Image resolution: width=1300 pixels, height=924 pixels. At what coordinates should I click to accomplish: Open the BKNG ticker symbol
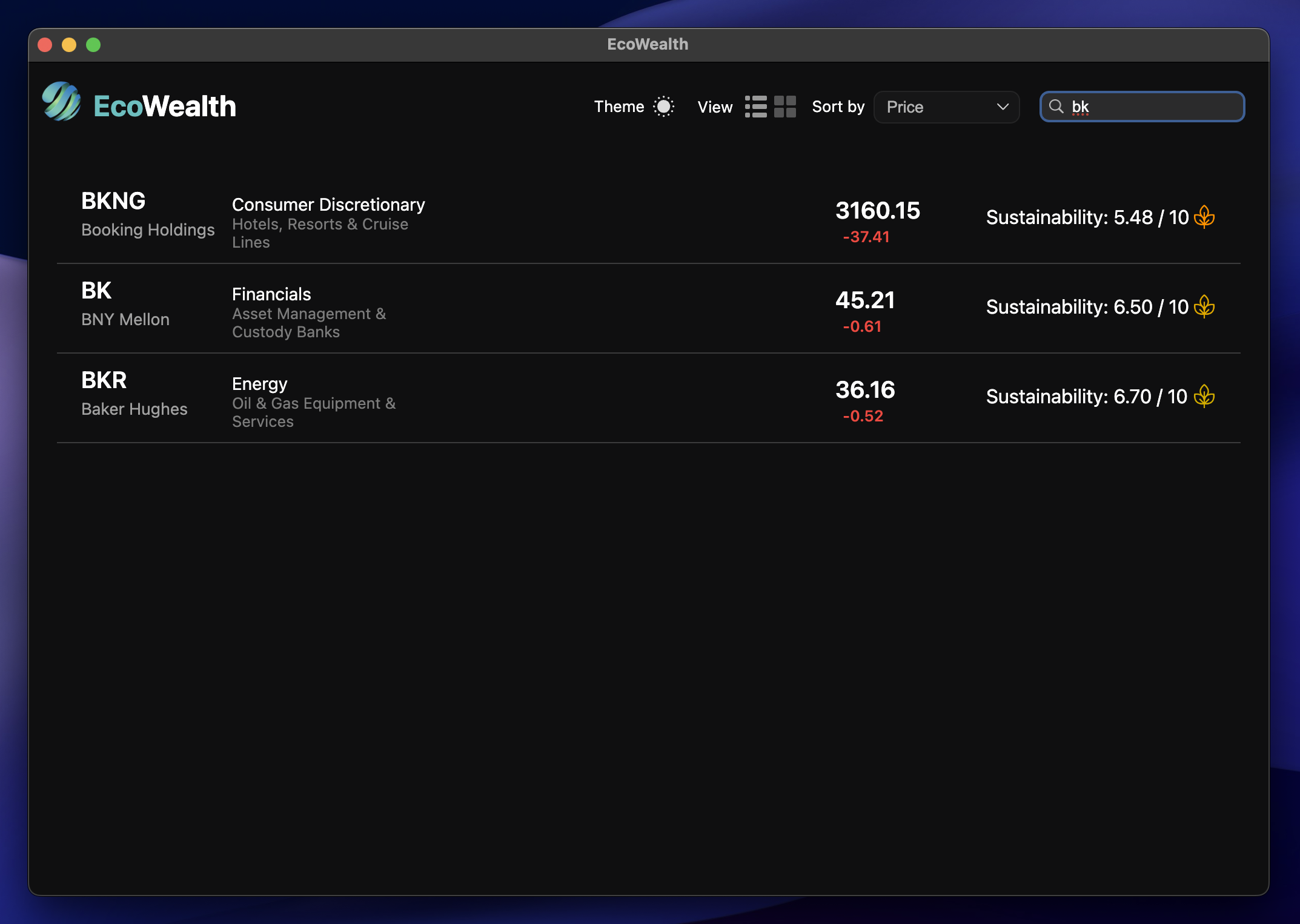coord(113,201)
